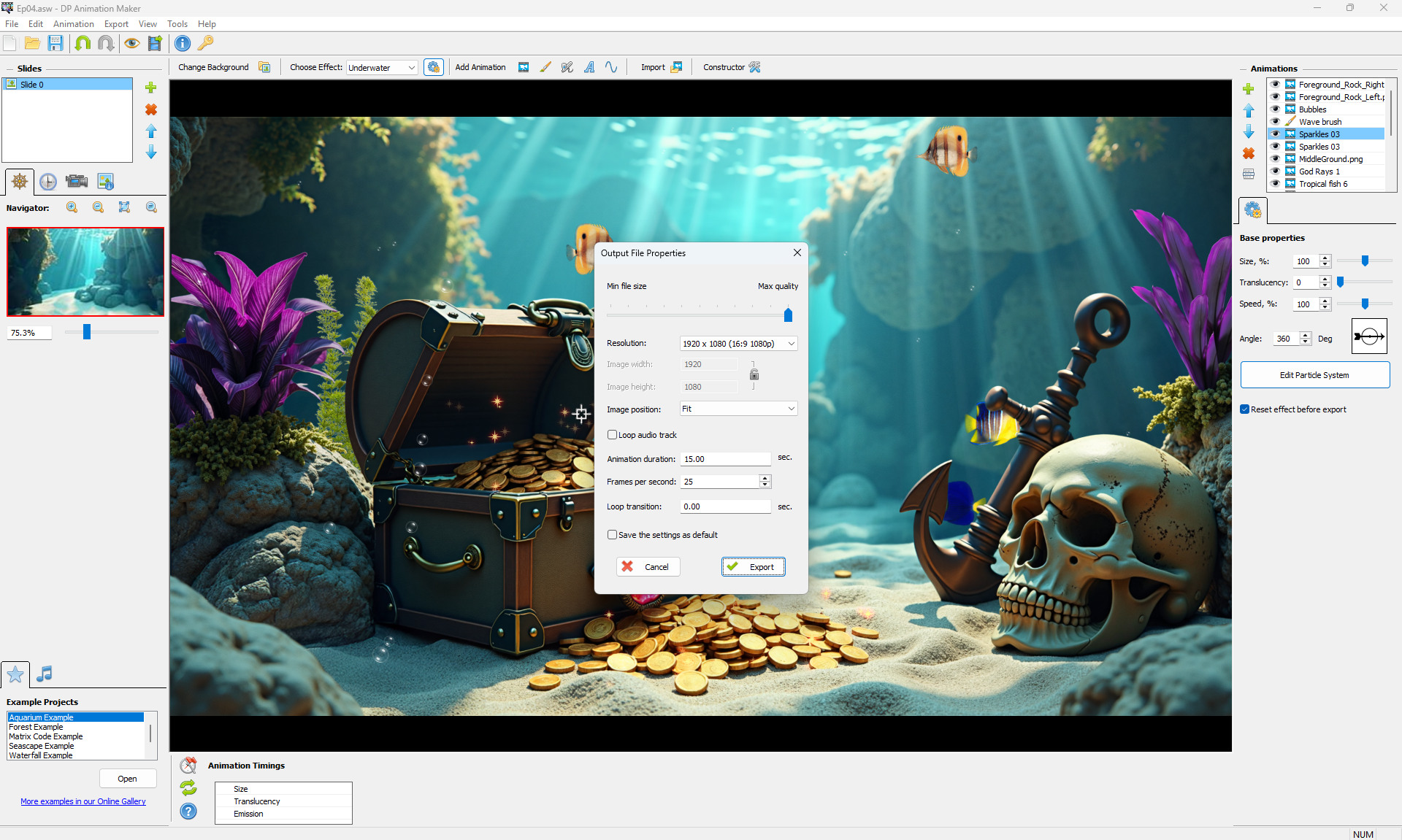The image size is (1402, 840).
Task: Enable the Loop audio track checkbox
Action: point(612,435)
